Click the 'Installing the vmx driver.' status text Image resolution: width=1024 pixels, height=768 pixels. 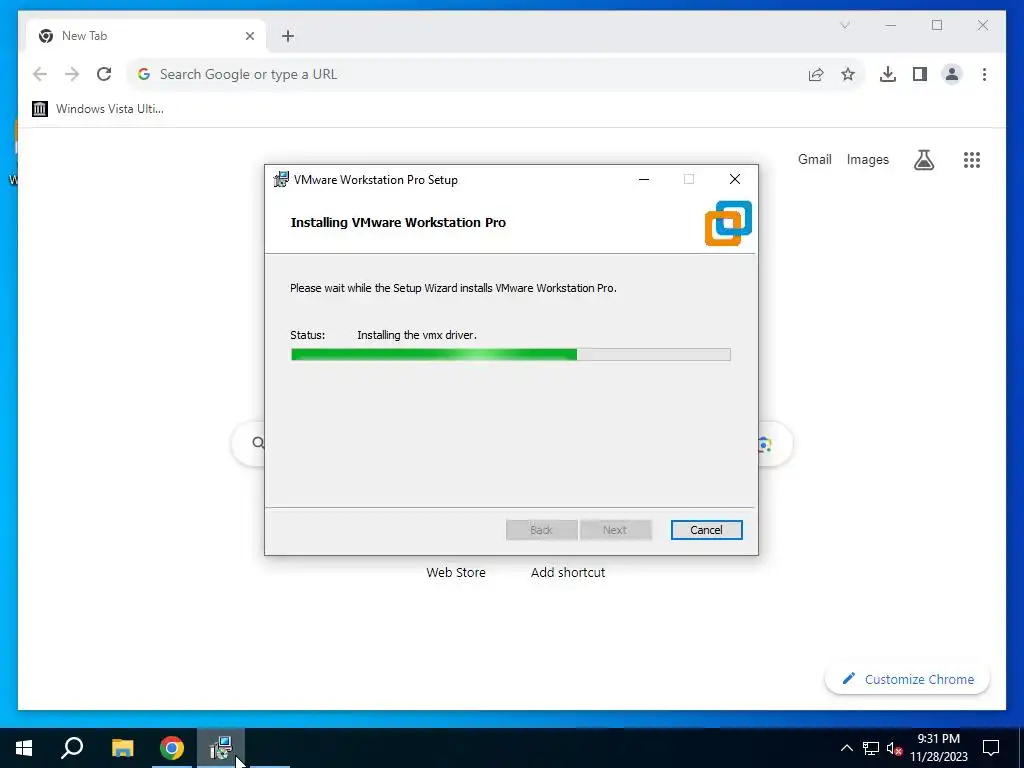pyautogui.click(x=417, y=335)
